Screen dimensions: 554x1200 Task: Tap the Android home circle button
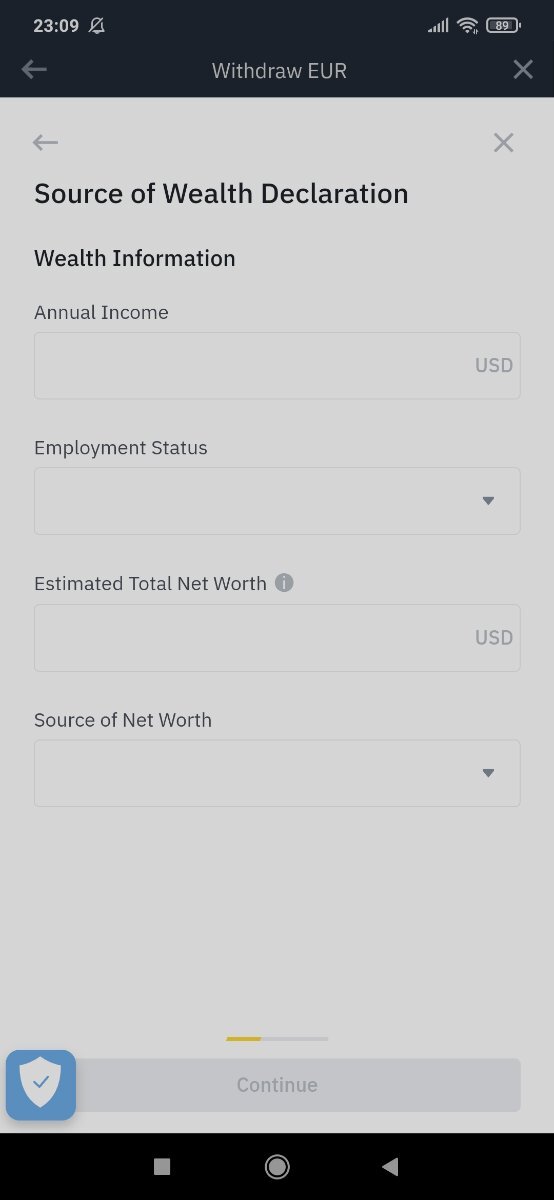pos(277,1166)
